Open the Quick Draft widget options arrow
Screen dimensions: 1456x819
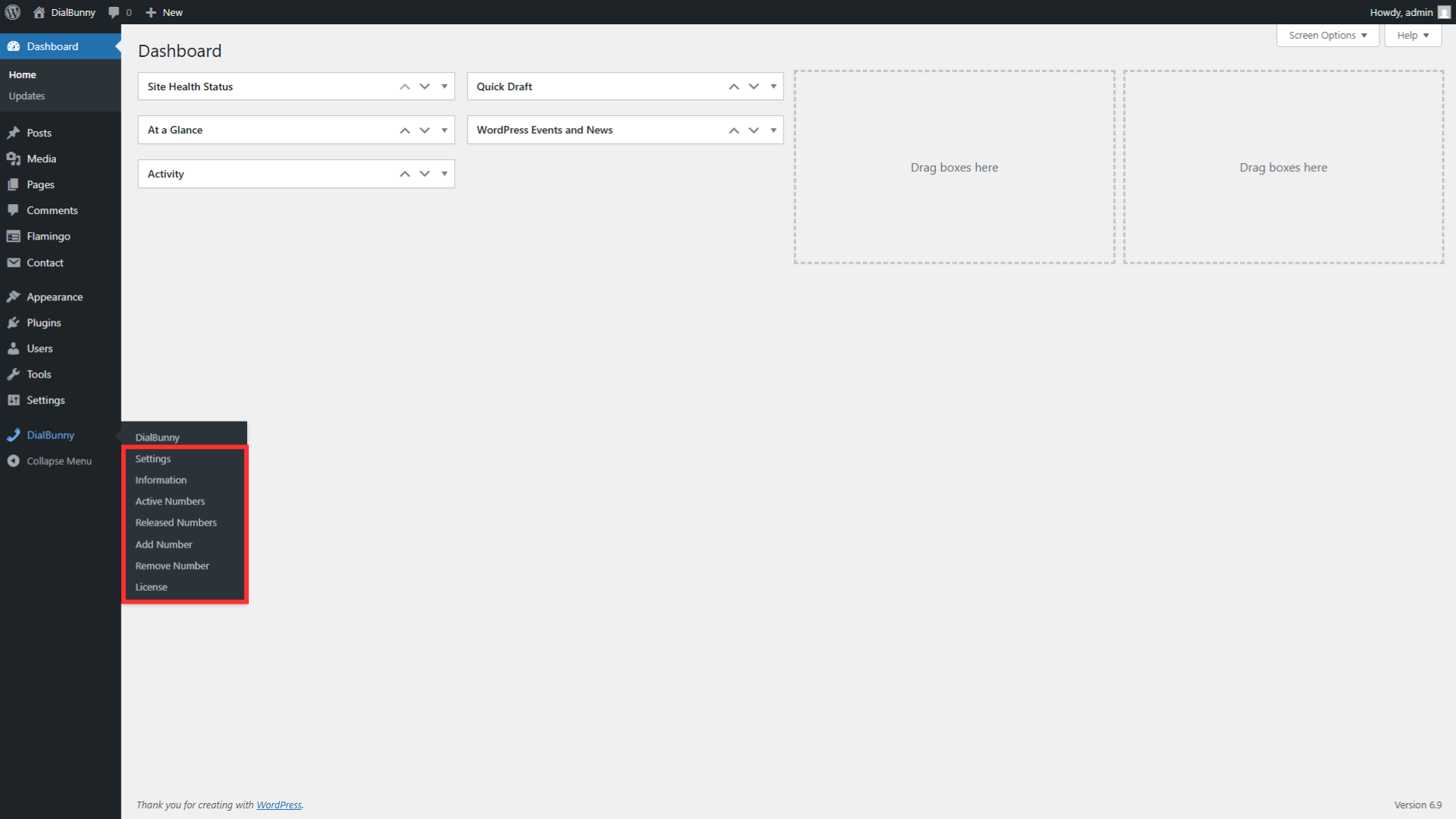coord(773,86)
